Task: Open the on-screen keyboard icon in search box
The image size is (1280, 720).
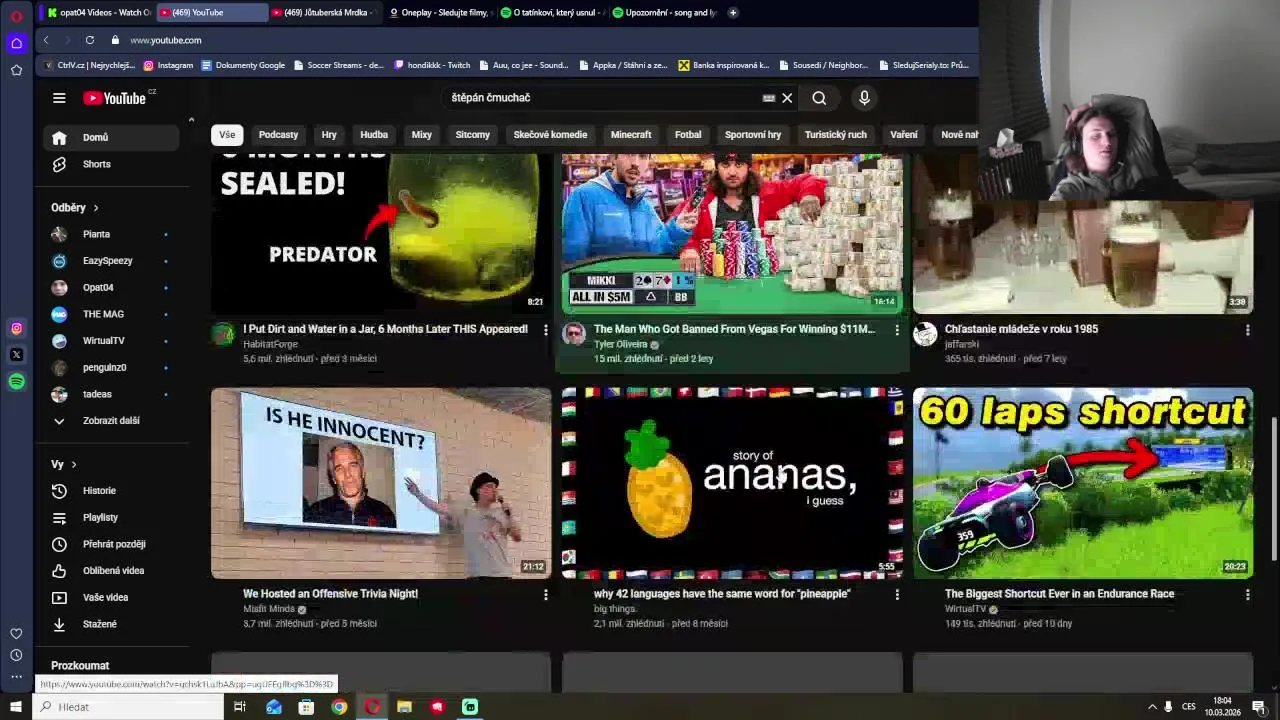Action: pos(768,98)
